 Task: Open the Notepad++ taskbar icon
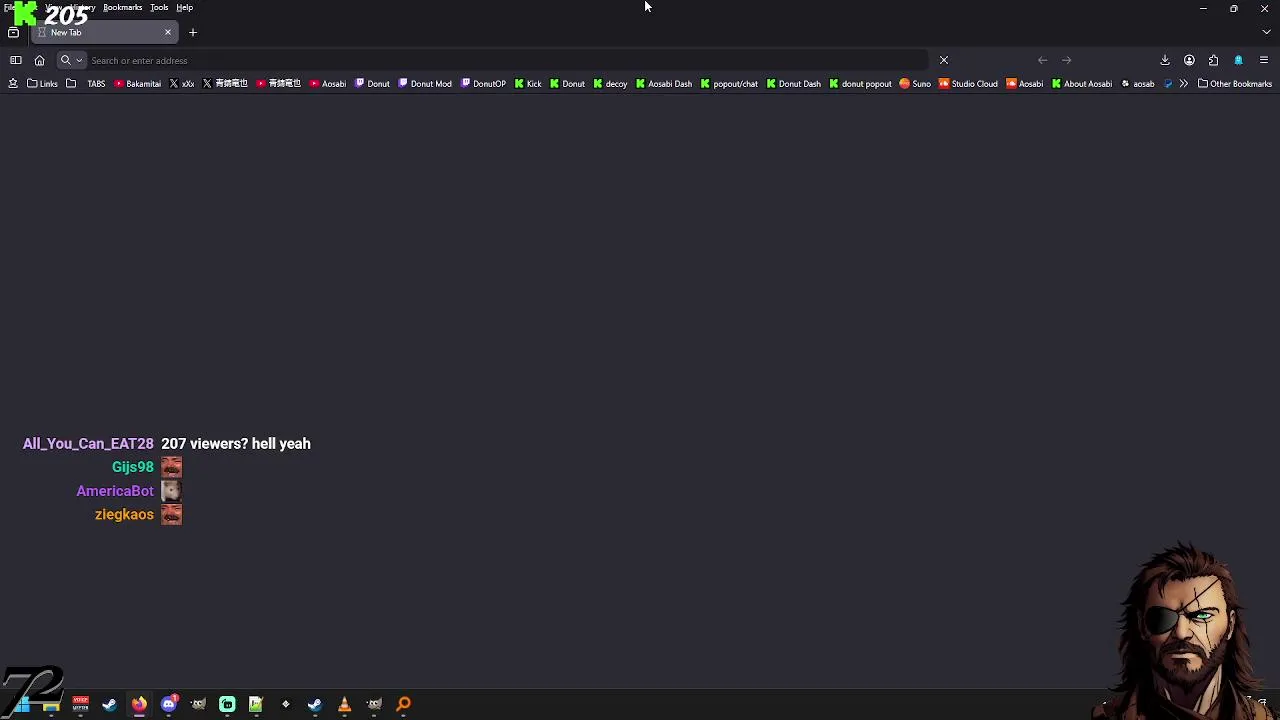pos(256,704)
